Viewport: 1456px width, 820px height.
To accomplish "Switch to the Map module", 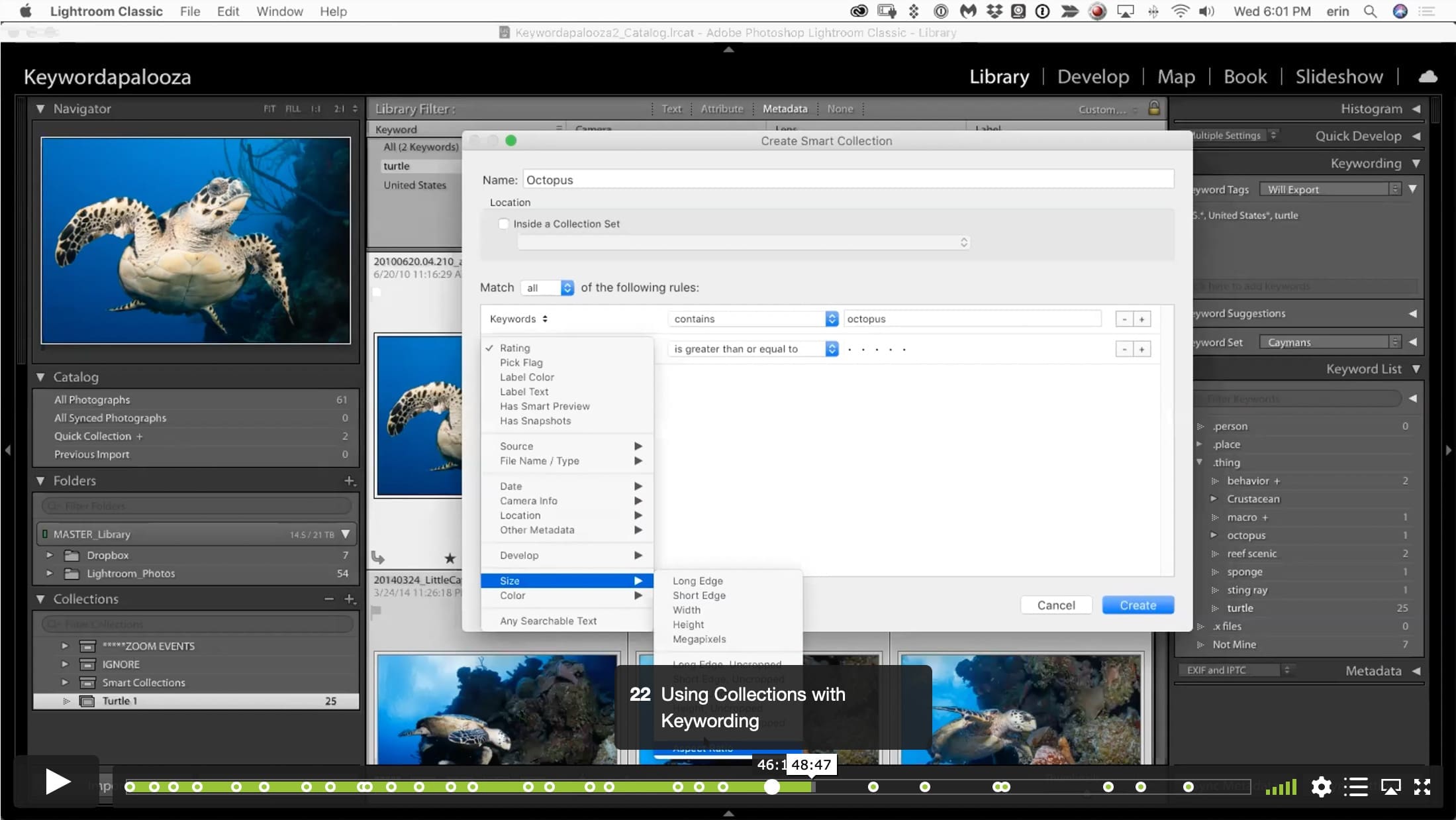I will click(1176, 77).
